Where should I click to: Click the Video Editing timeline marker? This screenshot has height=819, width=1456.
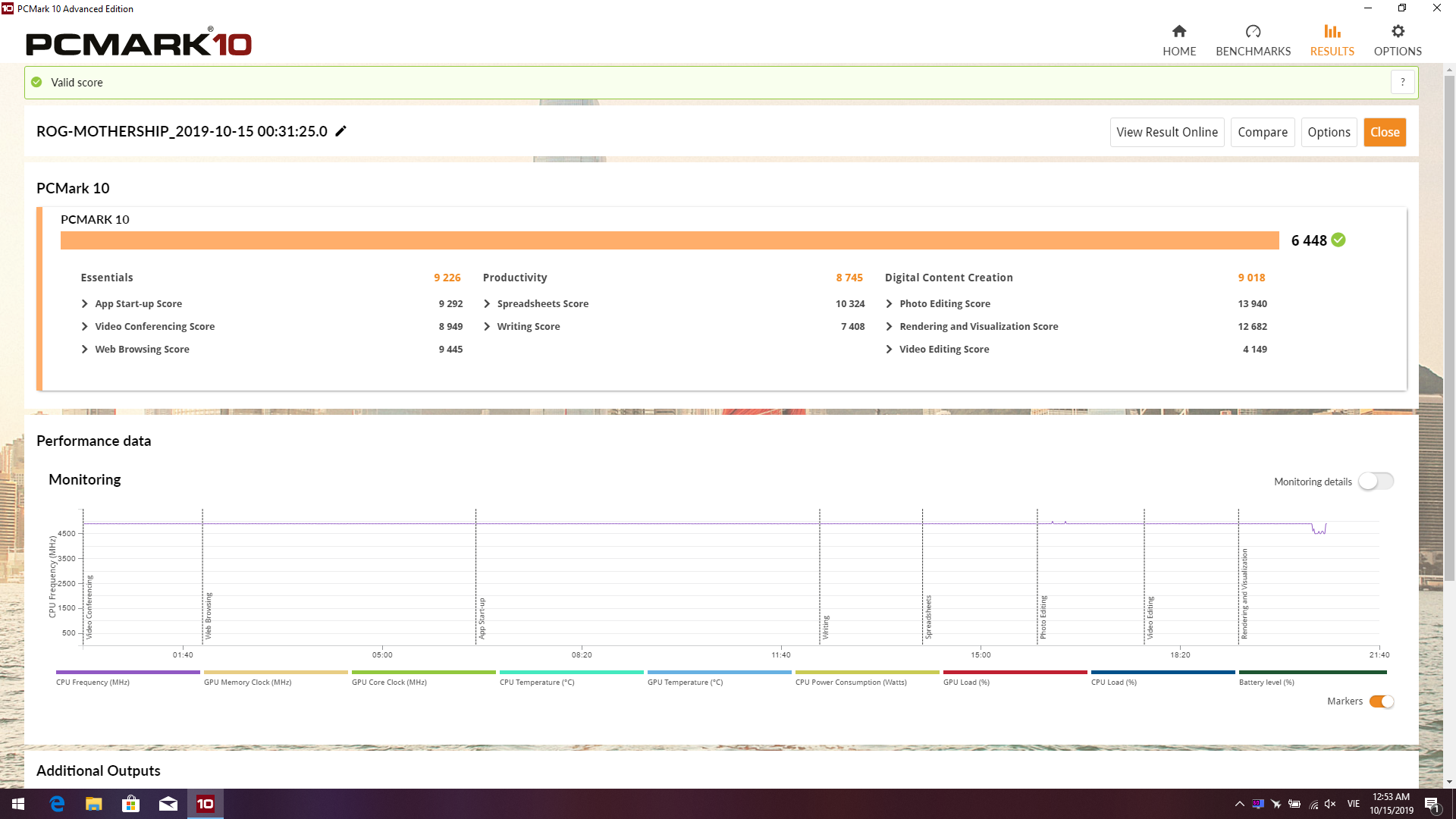point(1150,617)
